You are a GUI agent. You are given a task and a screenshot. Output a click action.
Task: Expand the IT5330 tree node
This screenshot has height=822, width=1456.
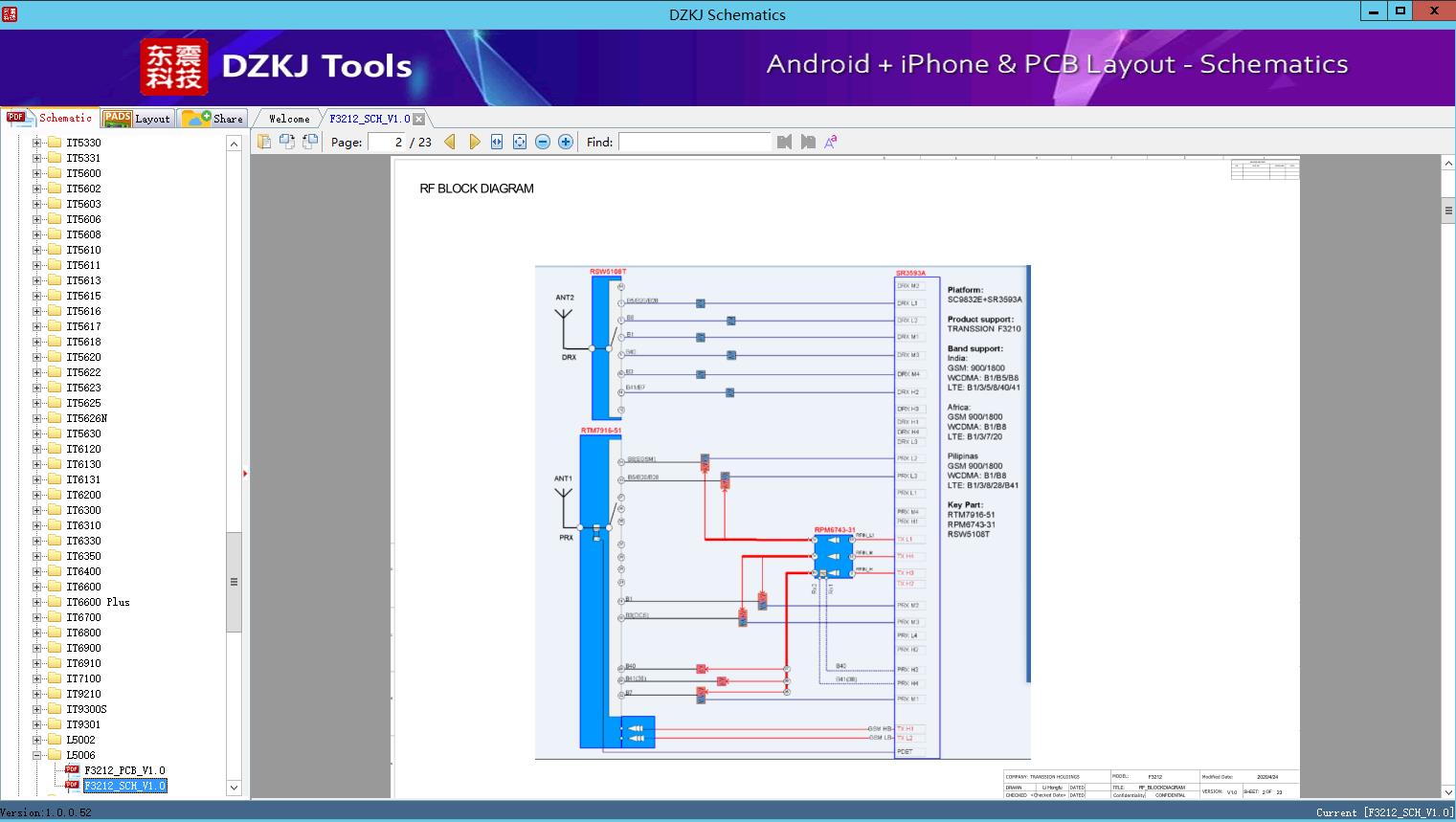37,143
